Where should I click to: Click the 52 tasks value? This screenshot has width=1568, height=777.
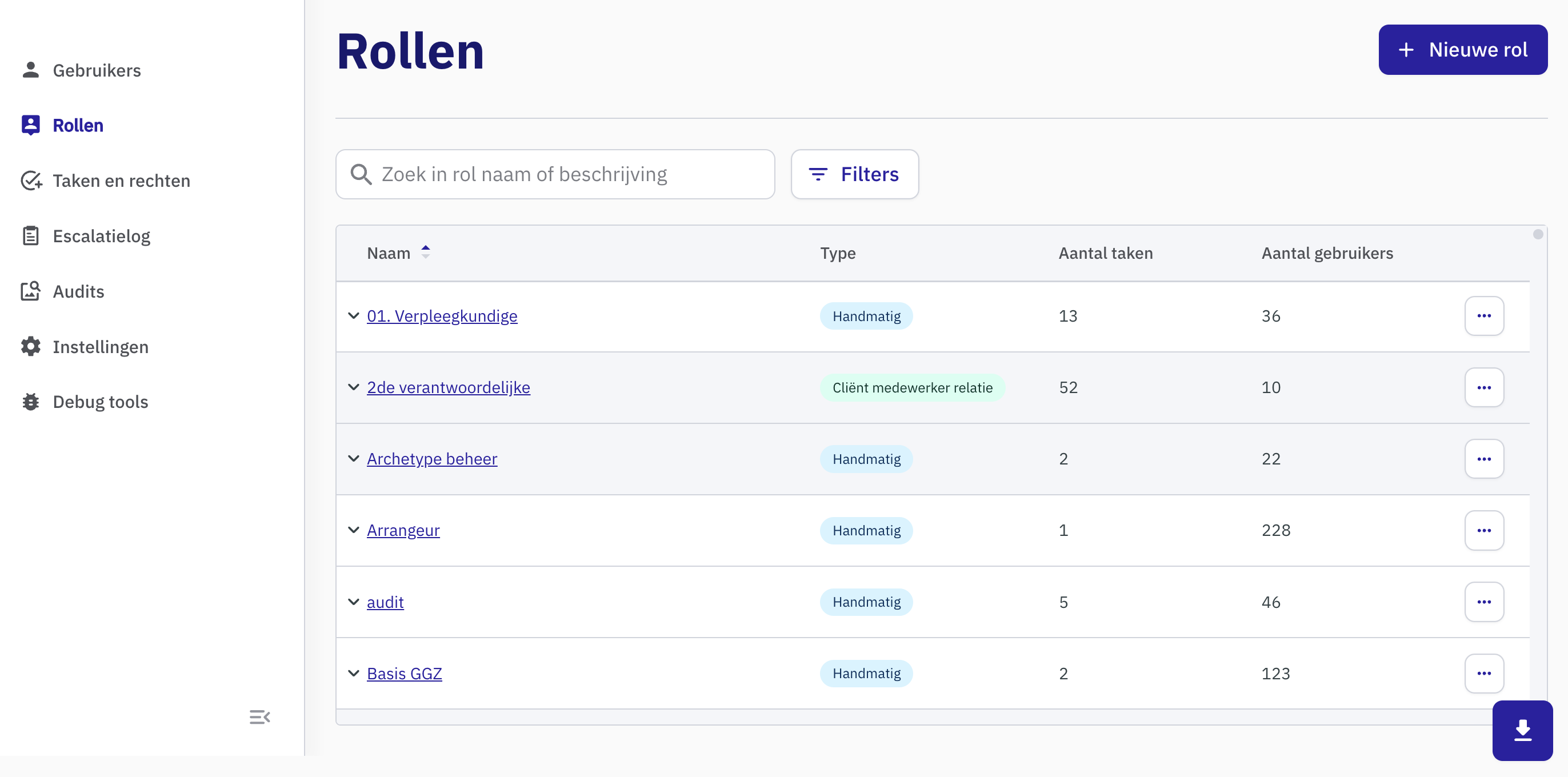(x=1068, y=387)
